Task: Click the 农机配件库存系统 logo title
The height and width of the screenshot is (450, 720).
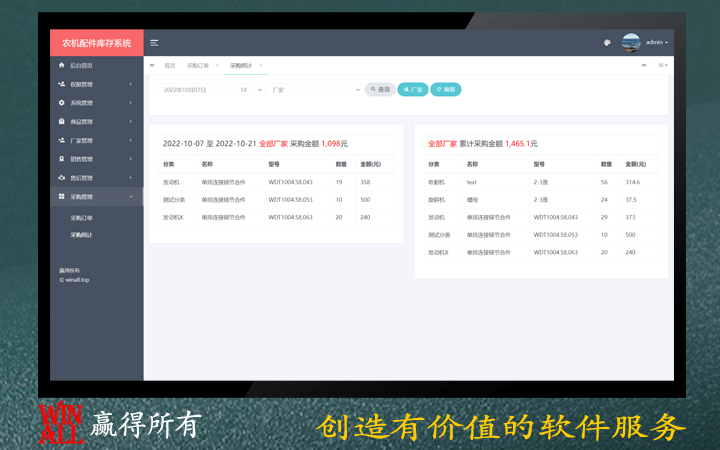Action: [97, 43]
